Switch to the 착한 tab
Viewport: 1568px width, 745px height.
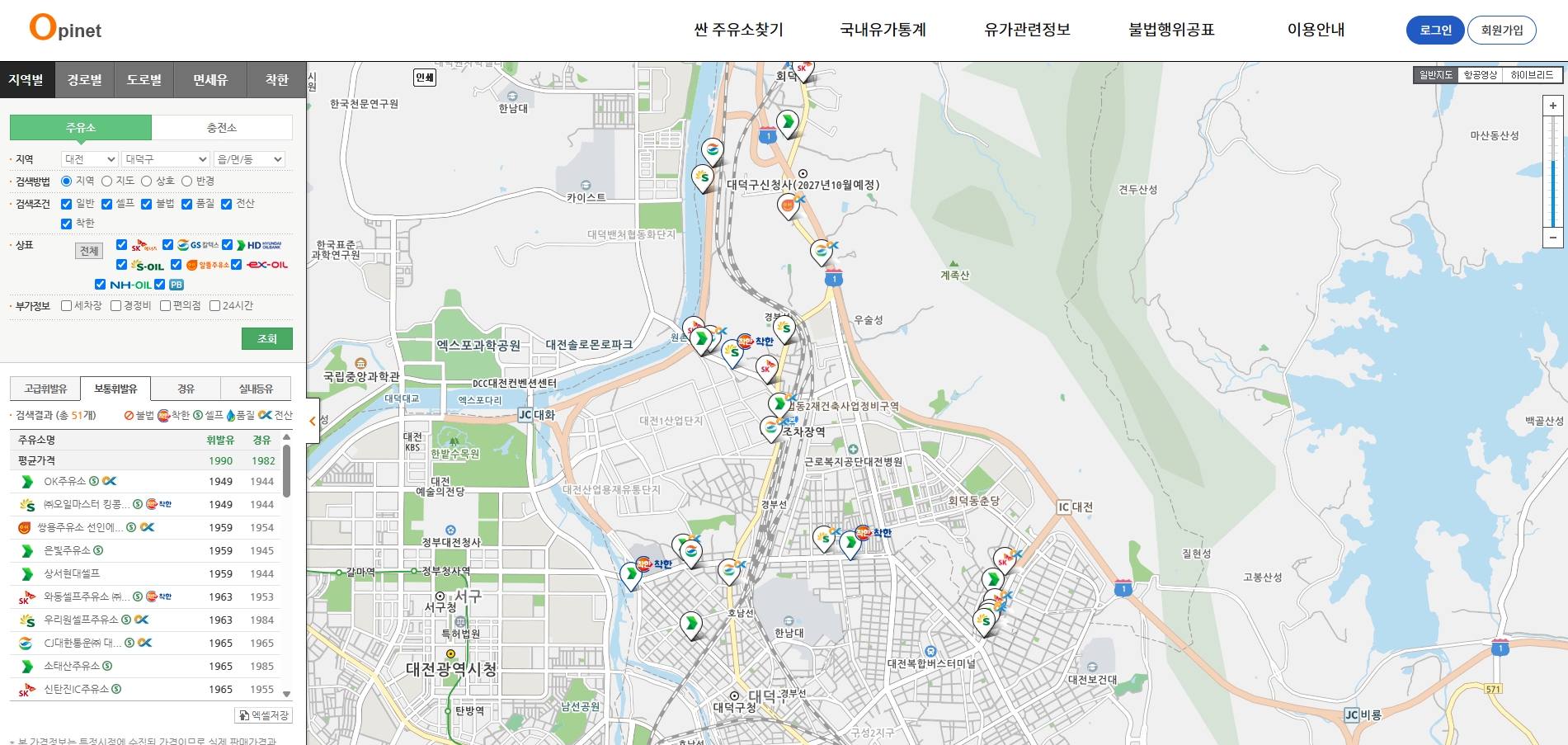point(277,80)
